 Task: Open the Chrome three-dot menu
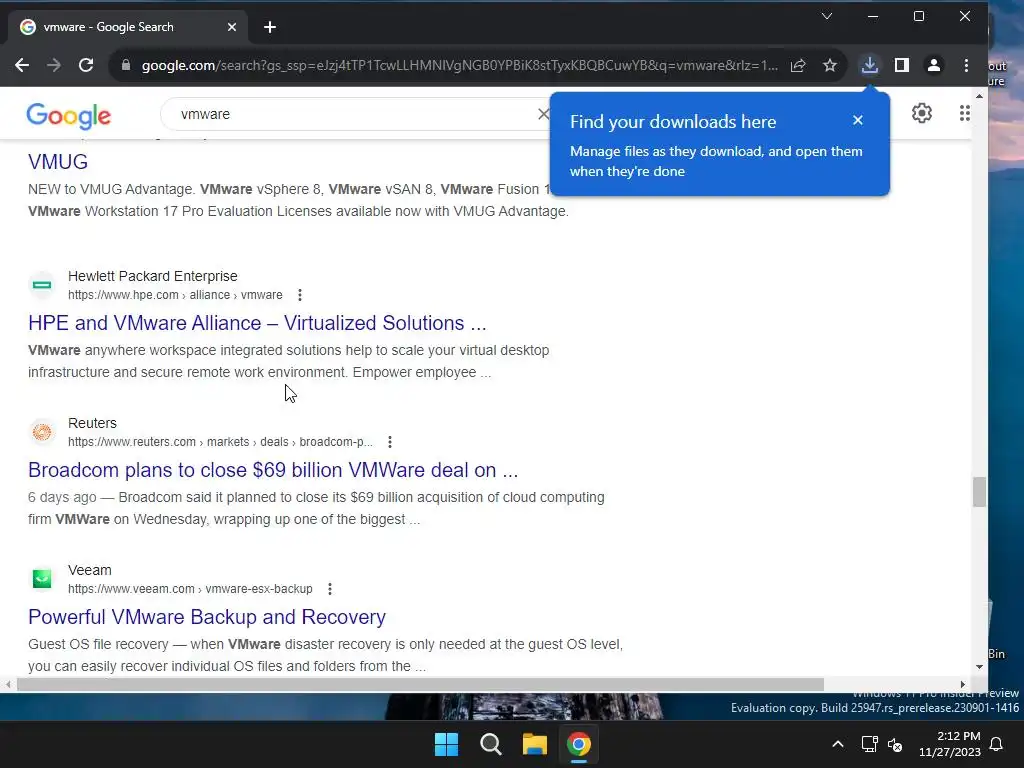pyautogui.click(x=967, y=65)
